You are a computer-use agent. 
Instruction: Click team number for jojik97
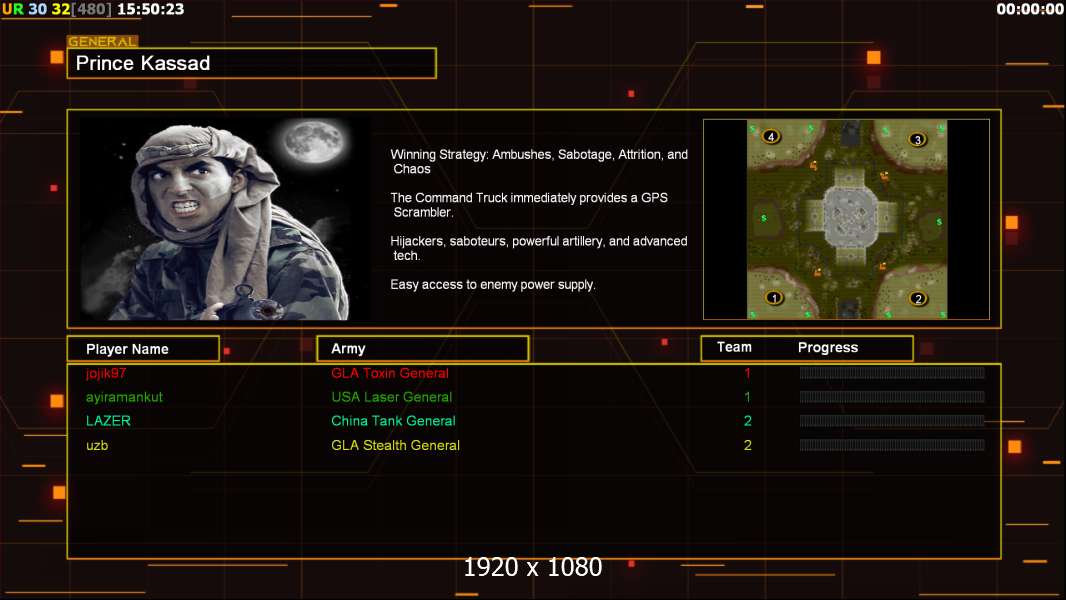coord(747,373)
